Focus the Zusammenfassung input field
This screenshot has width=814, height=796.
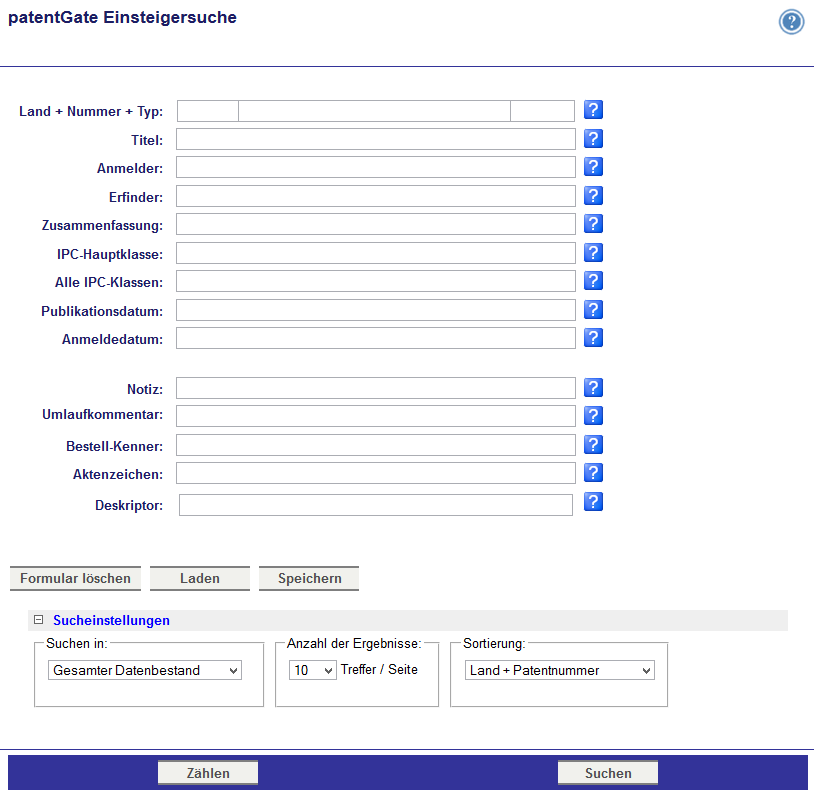(x=376, y=224)
